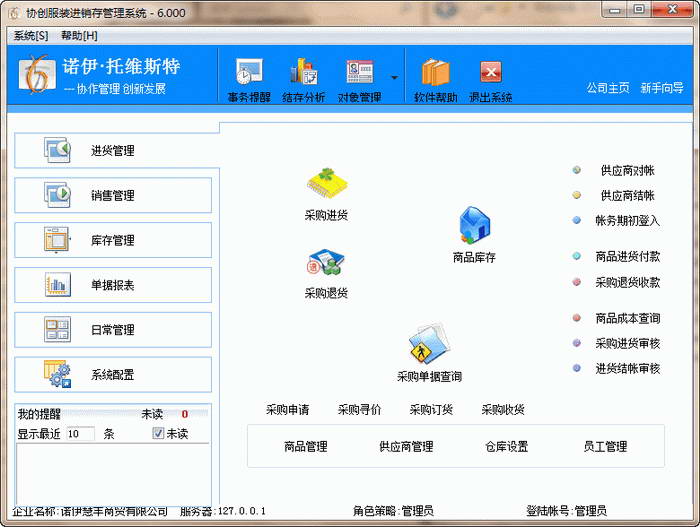Viewport: 700px width, 527px height.
Task: Maximize the application window
Action: pos(639,10)
